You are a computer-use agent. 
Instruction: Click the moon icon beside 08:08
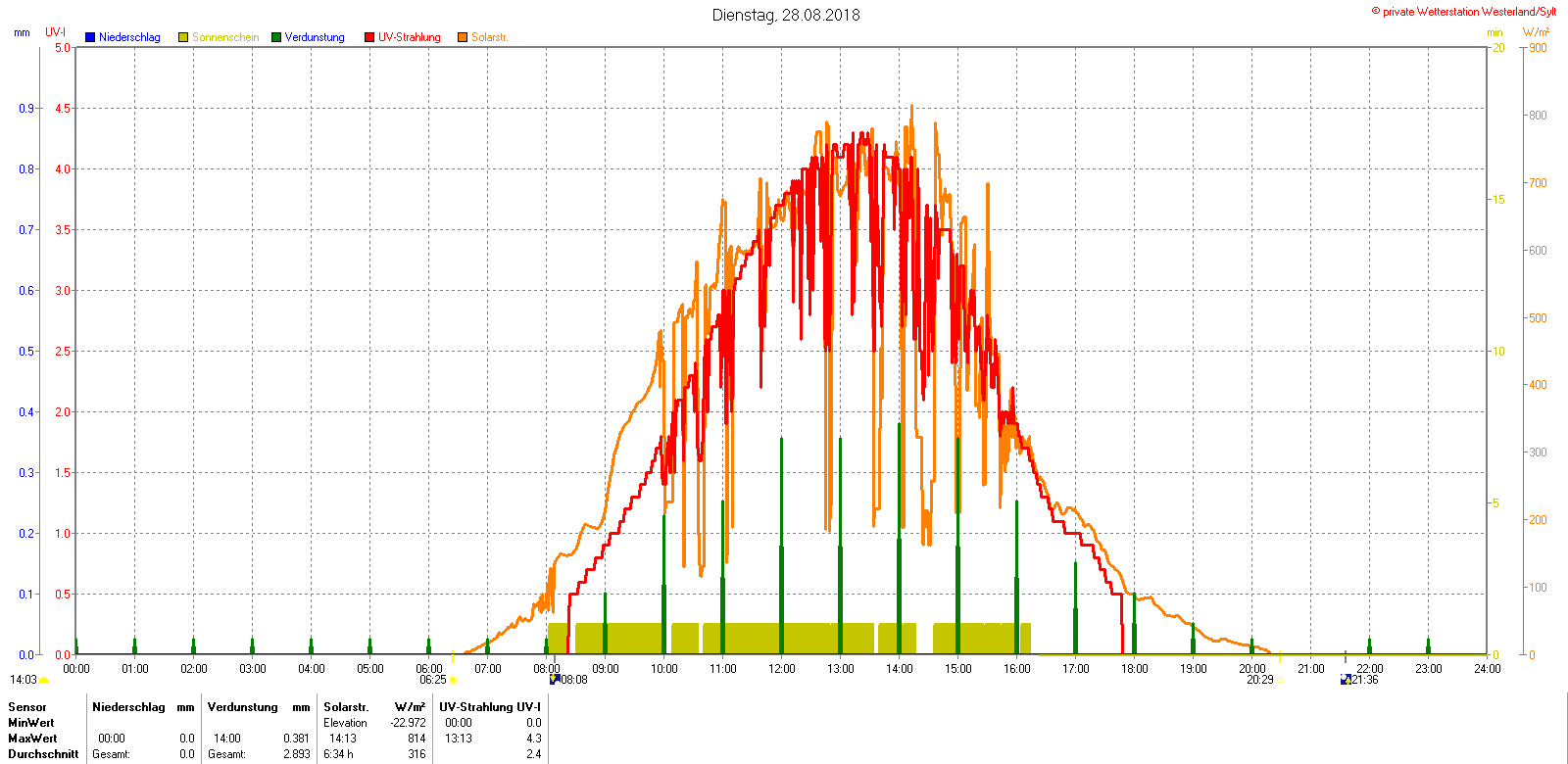click(x=555, y=679)
